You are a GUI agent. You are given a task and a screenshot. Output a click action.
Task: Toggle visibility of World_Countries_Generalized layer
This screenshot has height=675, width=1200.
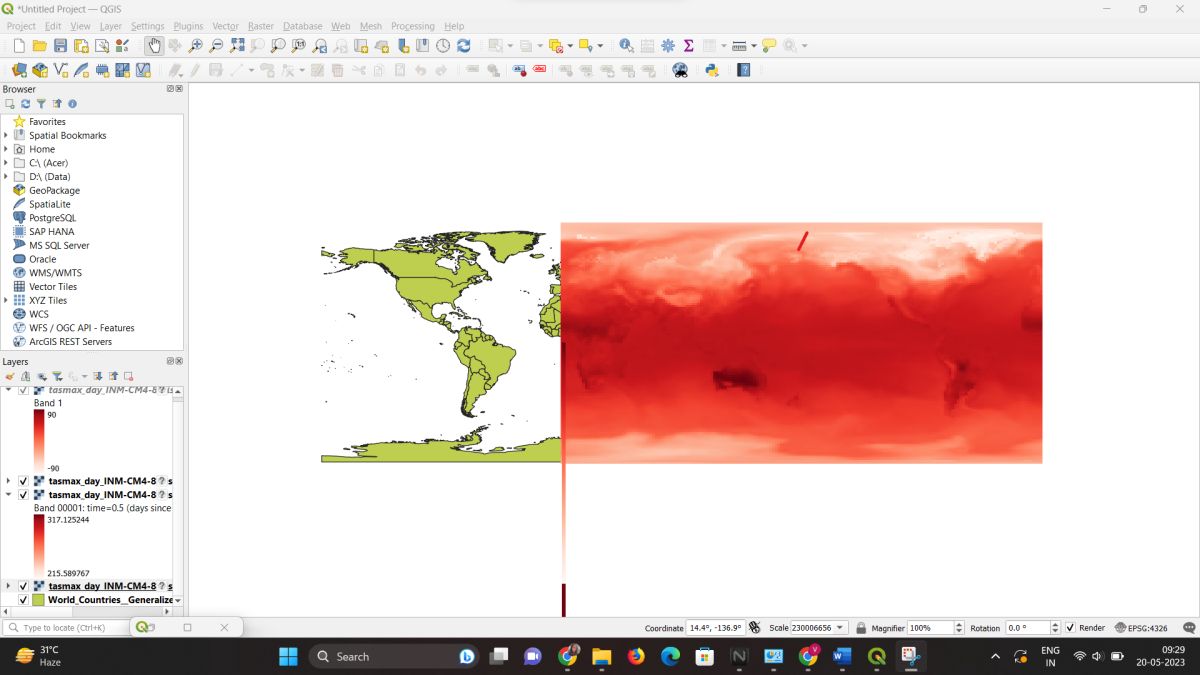click(23, 600)
